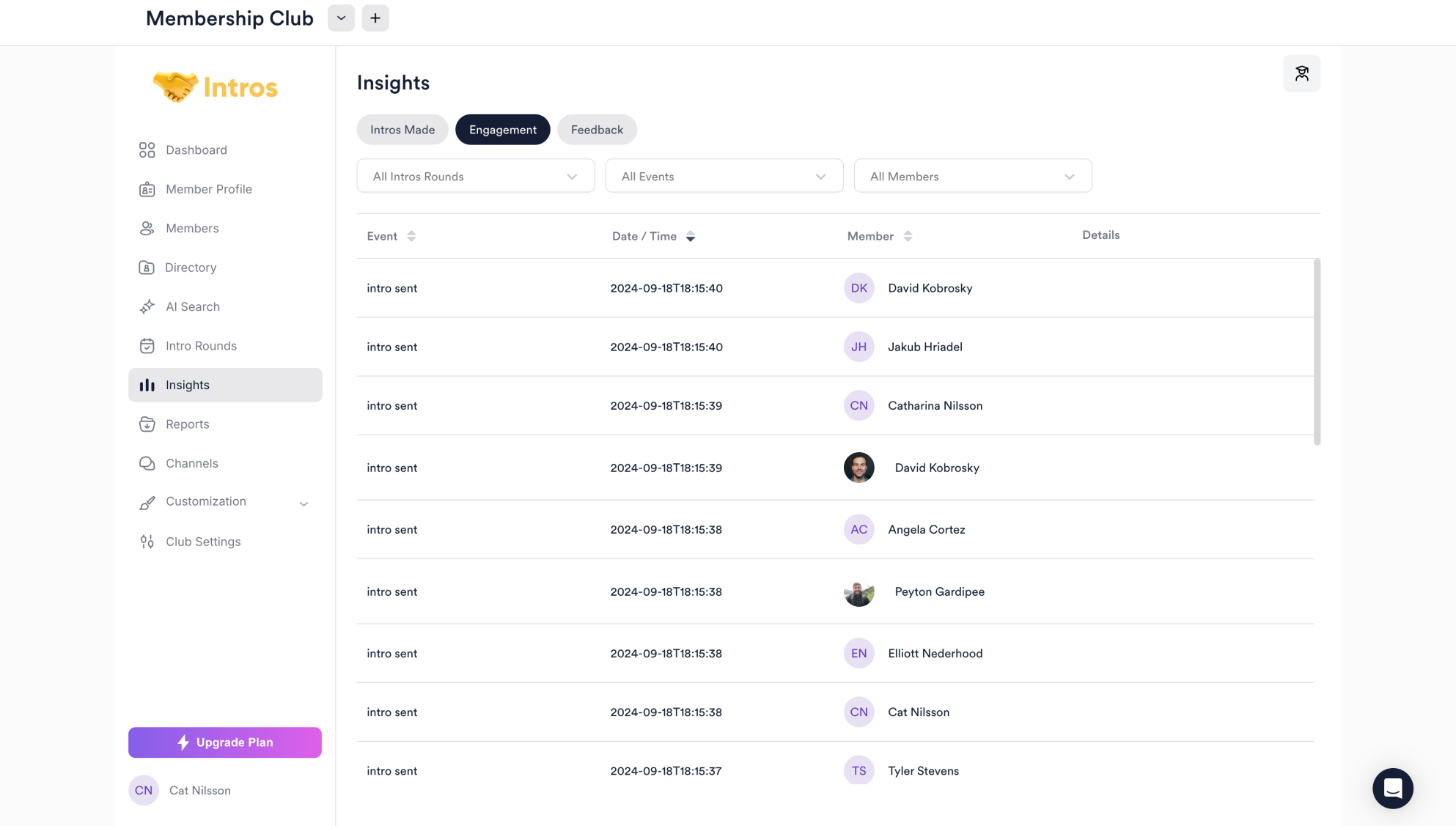
Task: Sort table by Date / Time
Action: (690, 236)
